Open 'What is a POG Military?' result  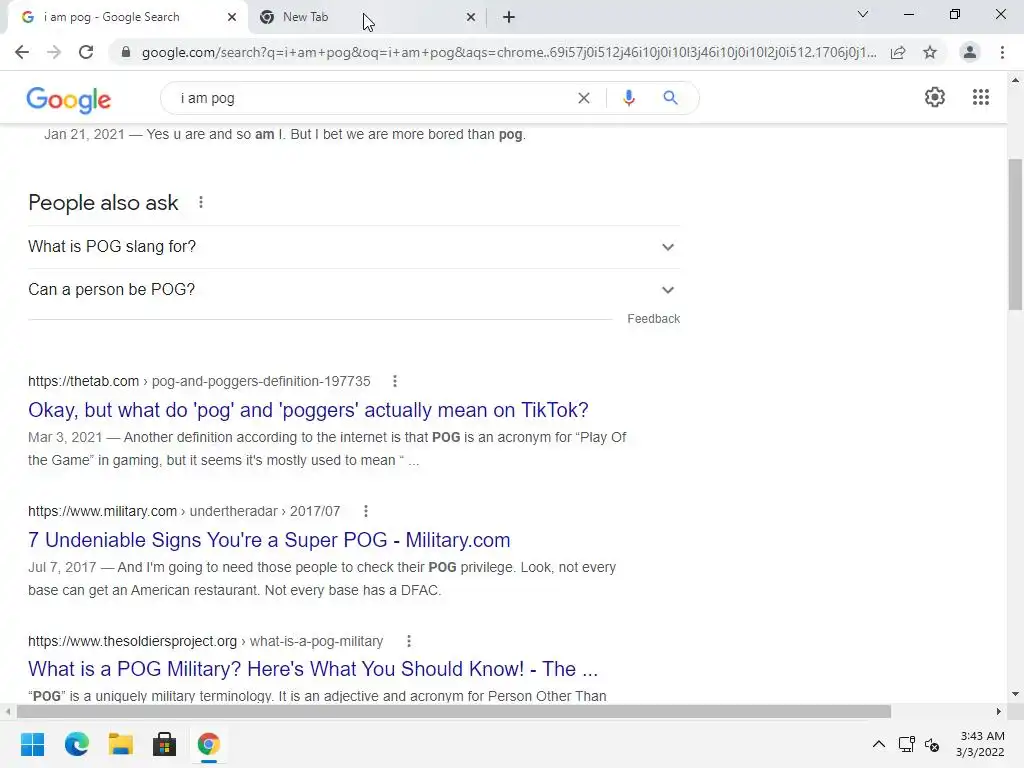coord(313,669)
